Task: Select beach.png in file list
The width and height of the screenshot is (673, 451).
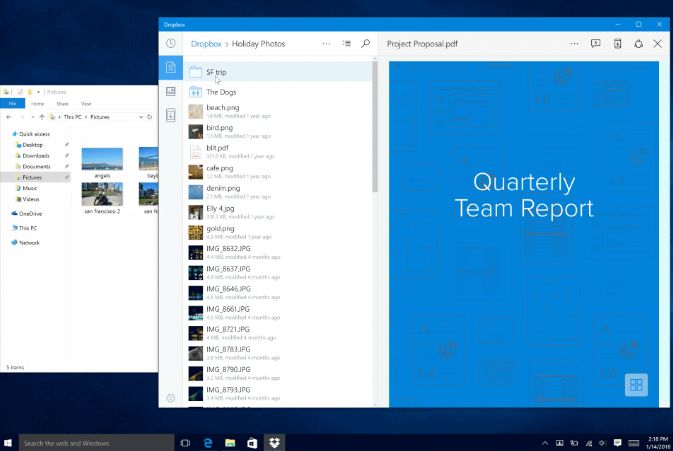Action: coord(278,111)
